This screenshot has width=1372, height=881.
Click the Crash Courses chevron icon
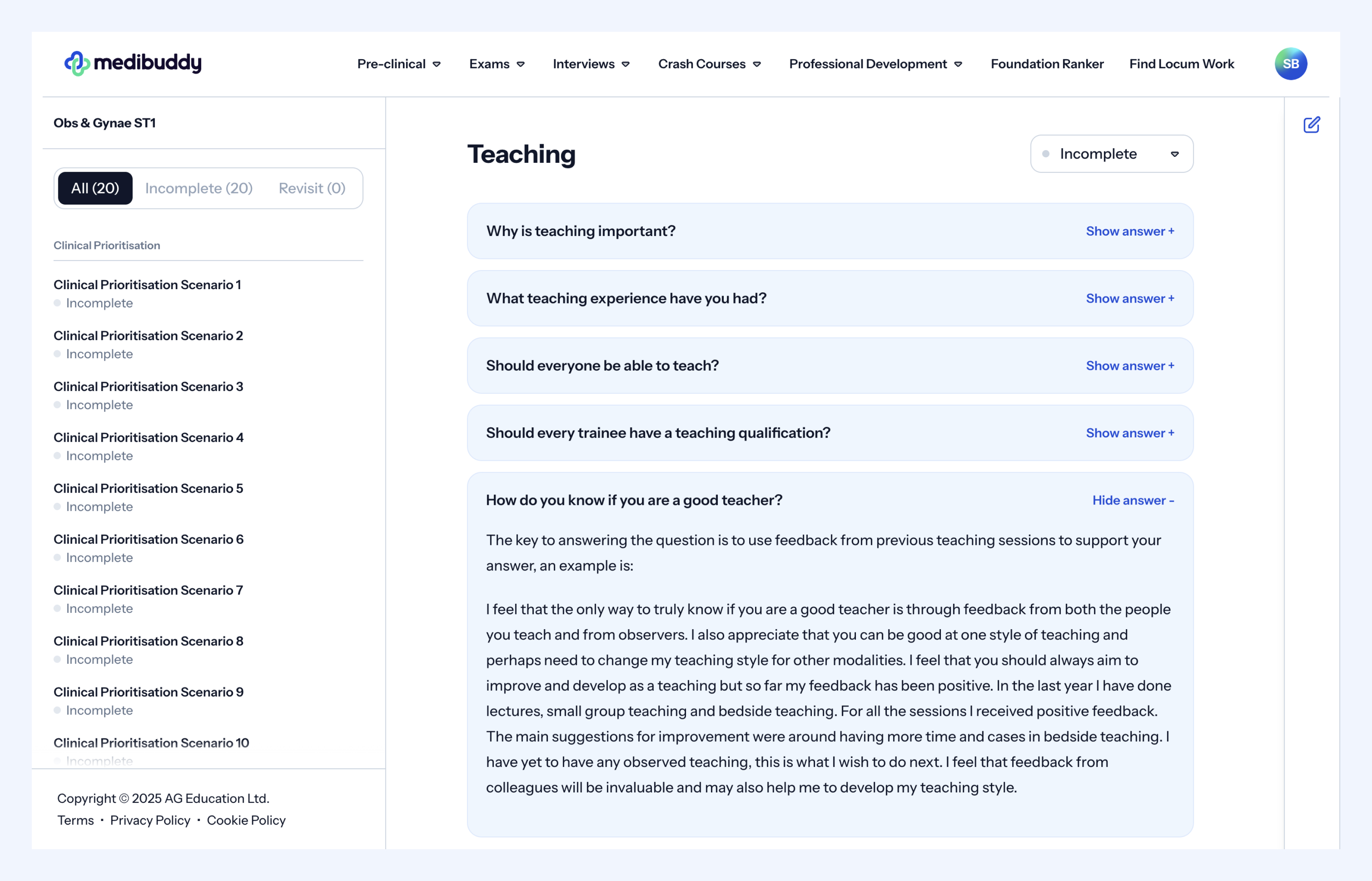(x=757, y=64)
